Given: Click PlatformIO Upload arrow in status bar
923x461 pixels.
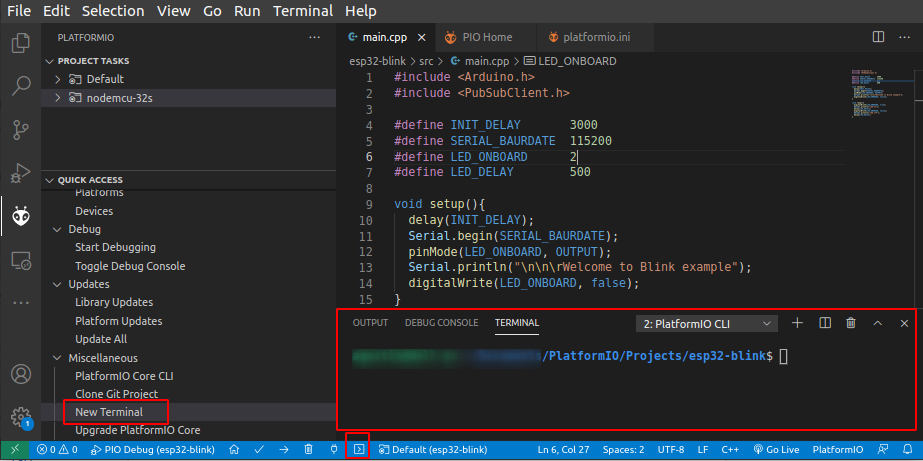Looking at the screenshot, I should tap(284, 449).
